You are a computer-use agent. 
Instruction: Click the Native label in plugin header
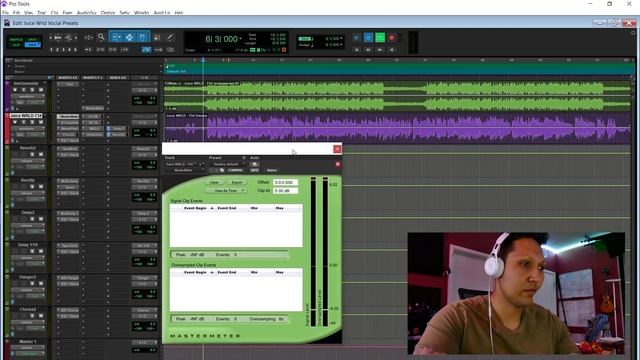coord(272,170)
